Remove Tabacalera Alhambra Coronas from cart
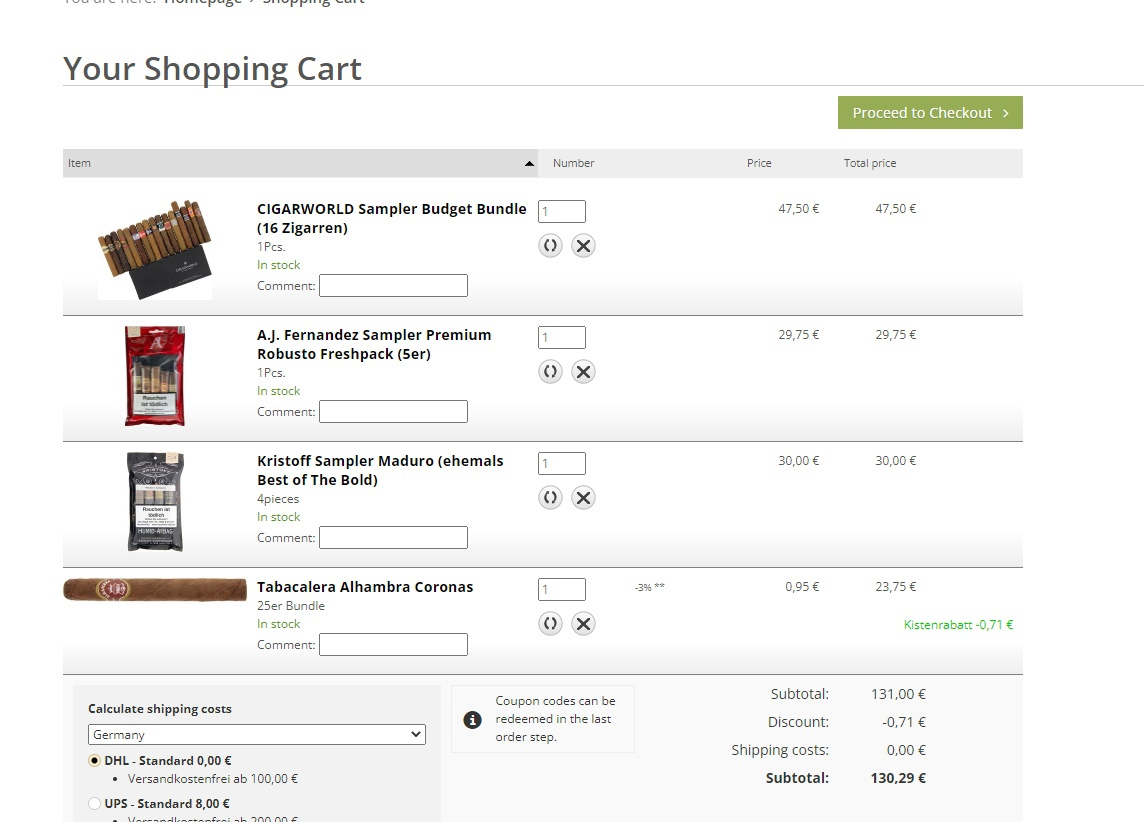The width and height of the screenshot is (1144, 822). click(x=583, y=624)
